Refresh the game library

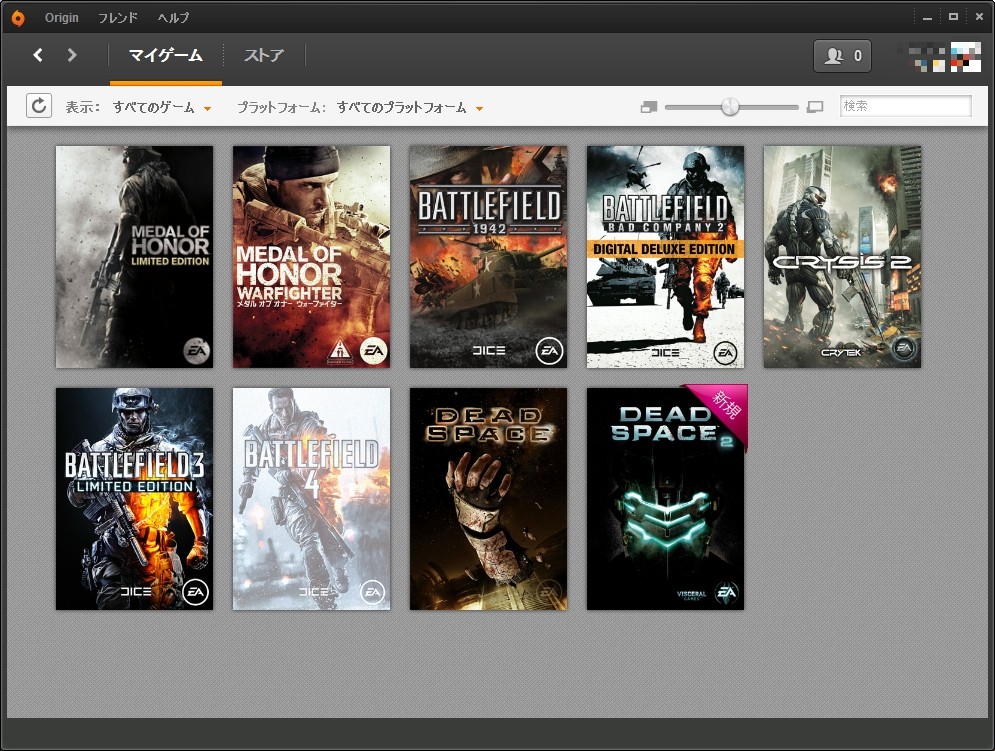tap(39, 106)
